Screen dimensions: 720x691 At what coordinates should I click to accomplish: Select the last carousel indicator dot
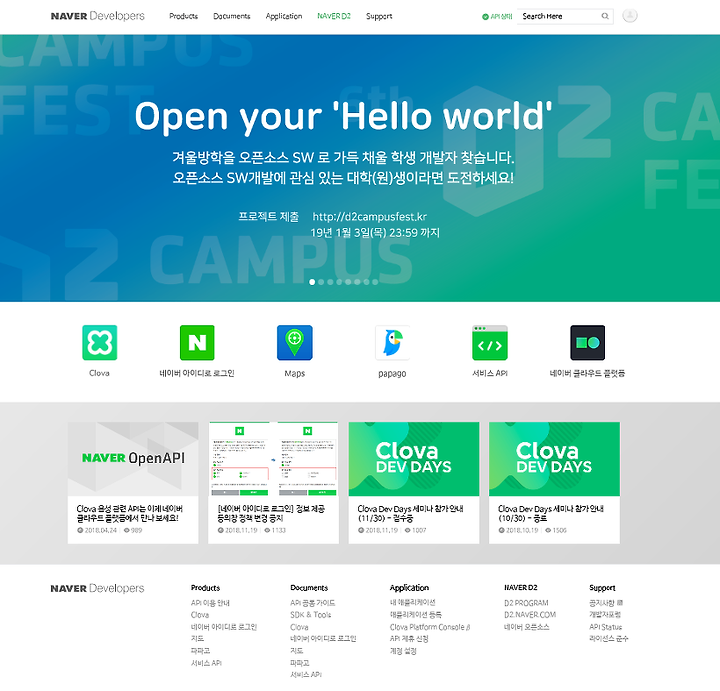375,282
